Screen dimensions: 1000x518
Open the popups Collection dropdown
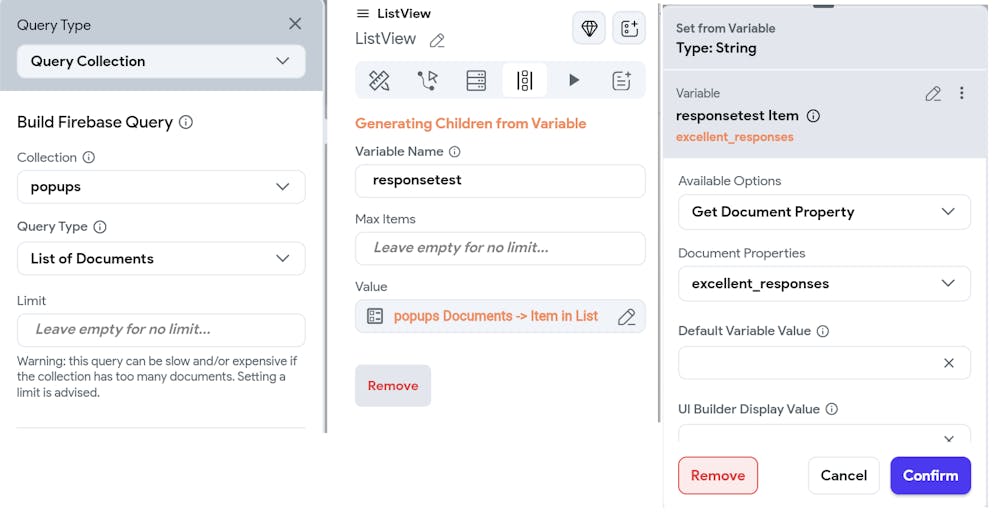pyautogui.click(x=161, y=187)
